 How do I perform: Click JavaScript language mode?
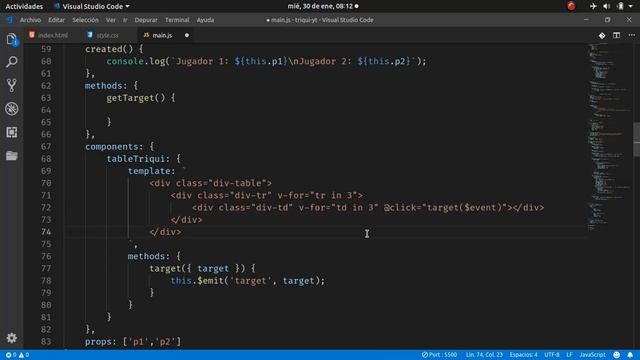coord(593,355)
